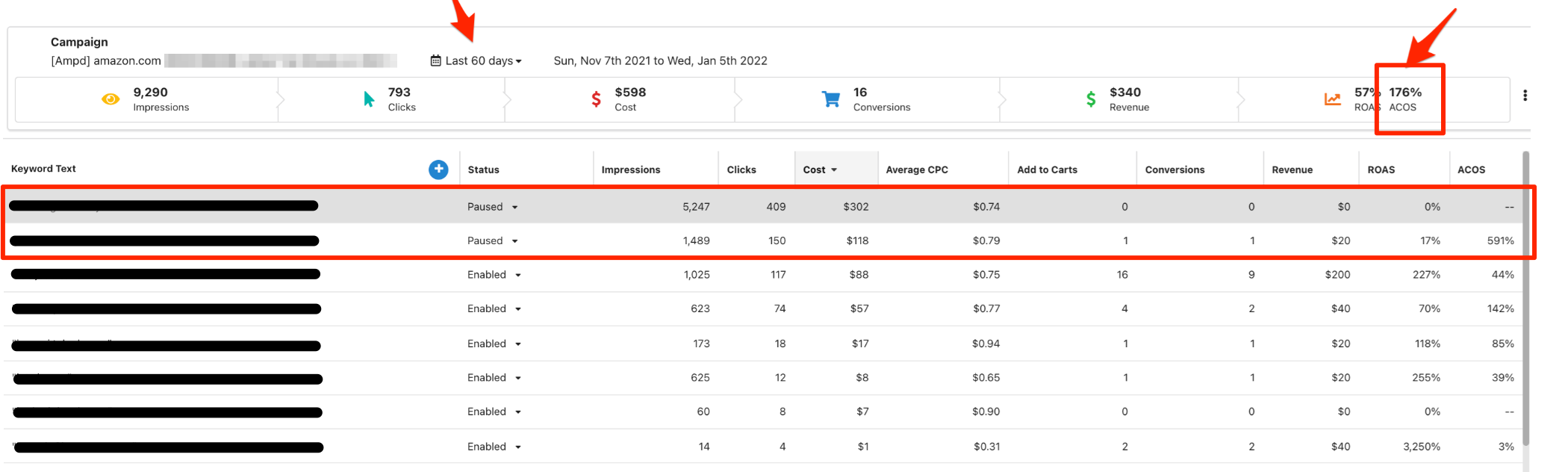1568x472 pixels.
Task: Click the $200 revenue cell
Action: point(1337,275)
